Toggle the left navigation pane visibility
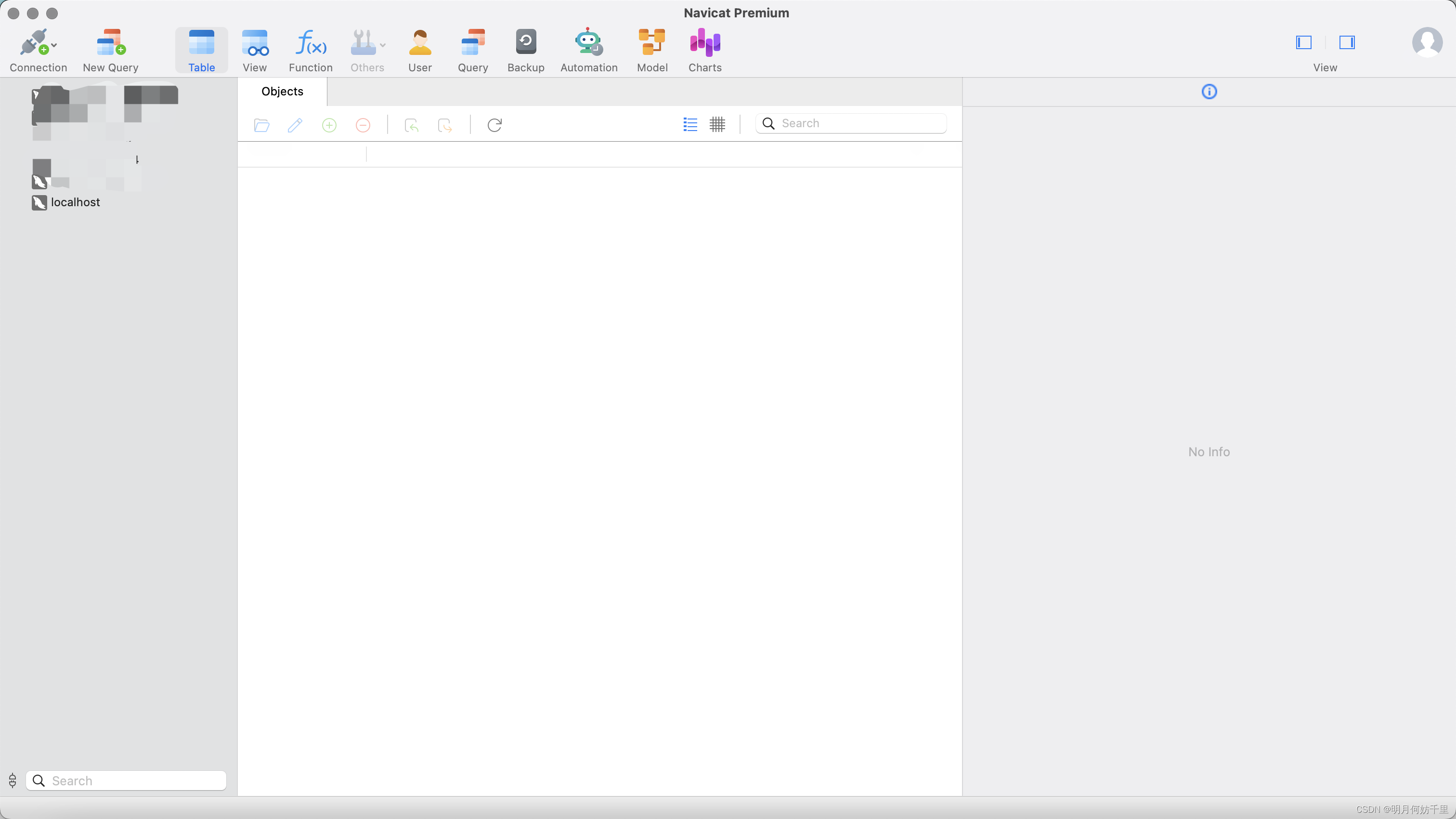Image resolution: width=1456 pixels, height=819 pixels. pyautogui.click(x=1303, y=42)
